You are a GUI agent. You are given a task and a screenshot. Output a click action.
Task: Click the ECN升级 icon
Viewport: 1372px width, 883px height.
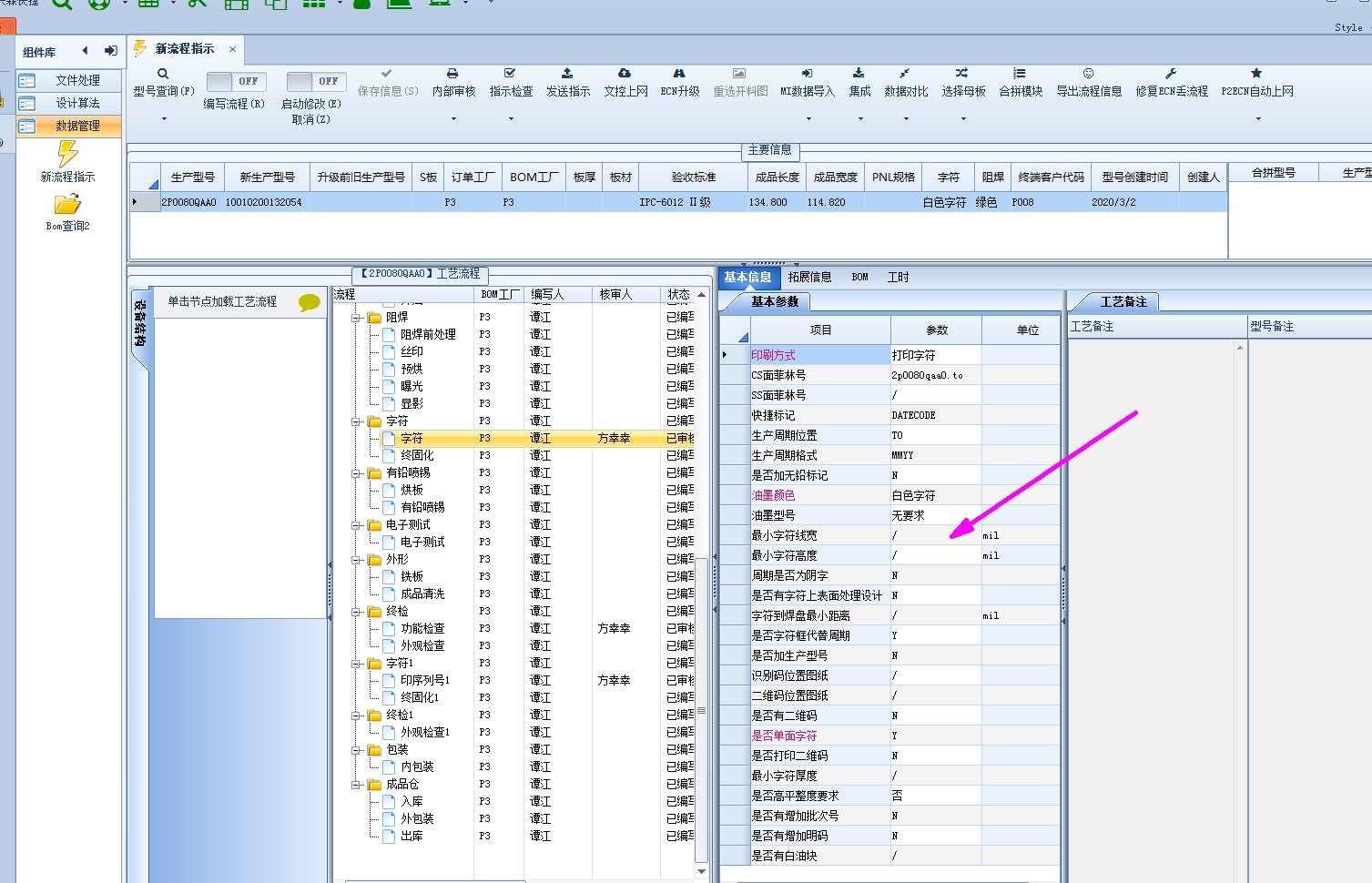pyautogui.click(x=679, y=73)
